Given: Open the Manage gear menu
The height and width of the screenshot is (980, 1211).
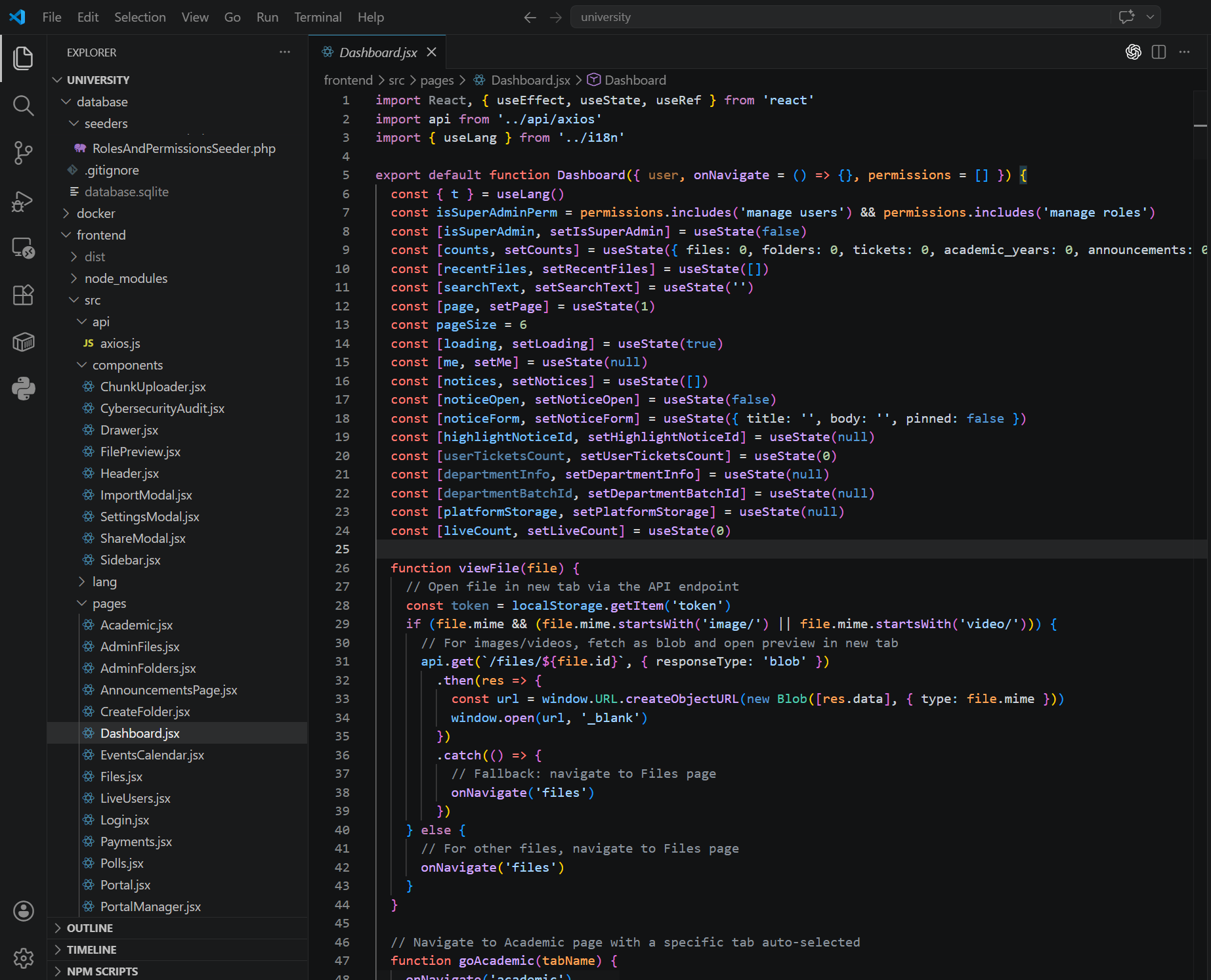Looking at the screenshot, I should [x=24, y=958].
